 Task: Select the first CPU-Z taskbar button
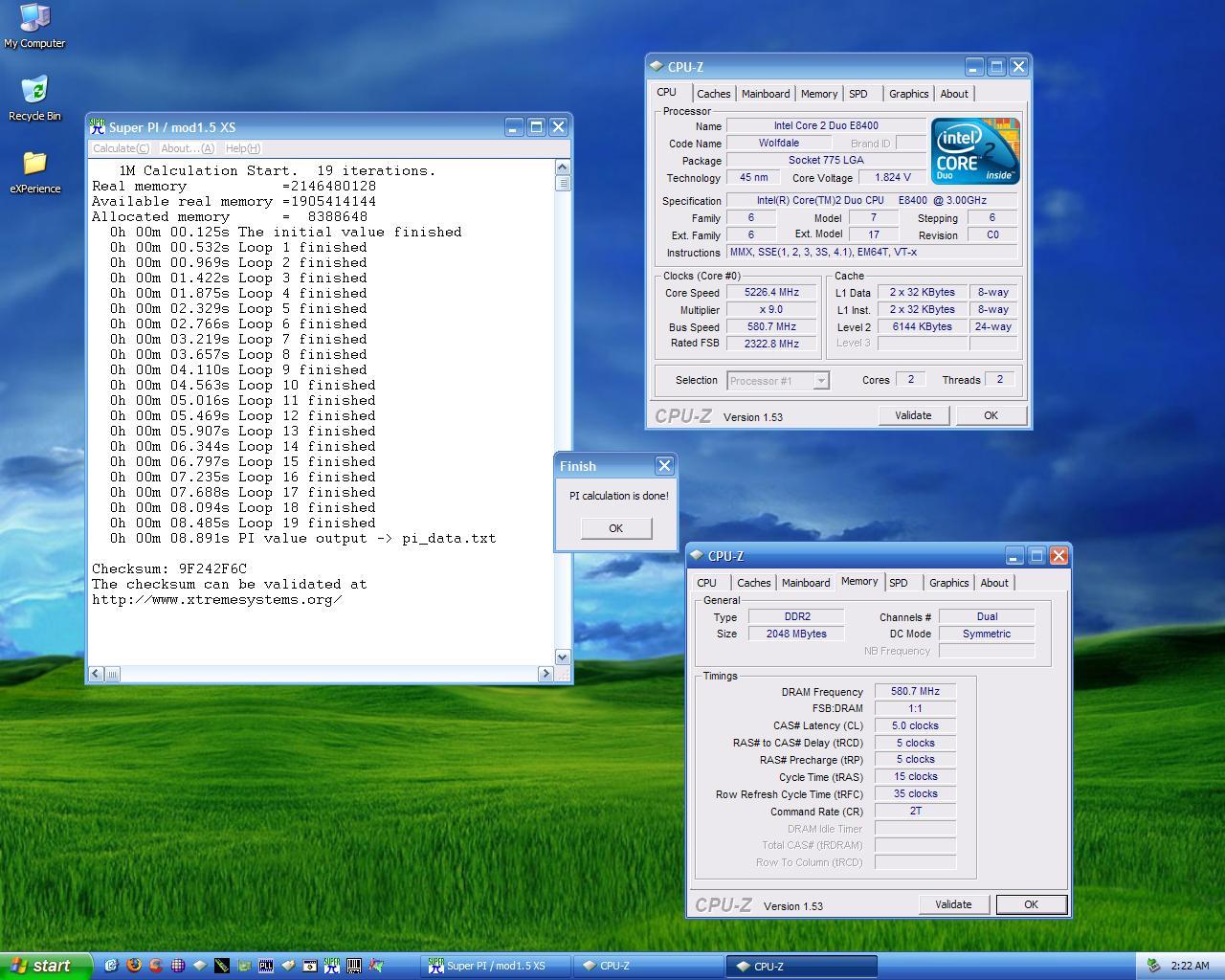click(x=648, y=966)
